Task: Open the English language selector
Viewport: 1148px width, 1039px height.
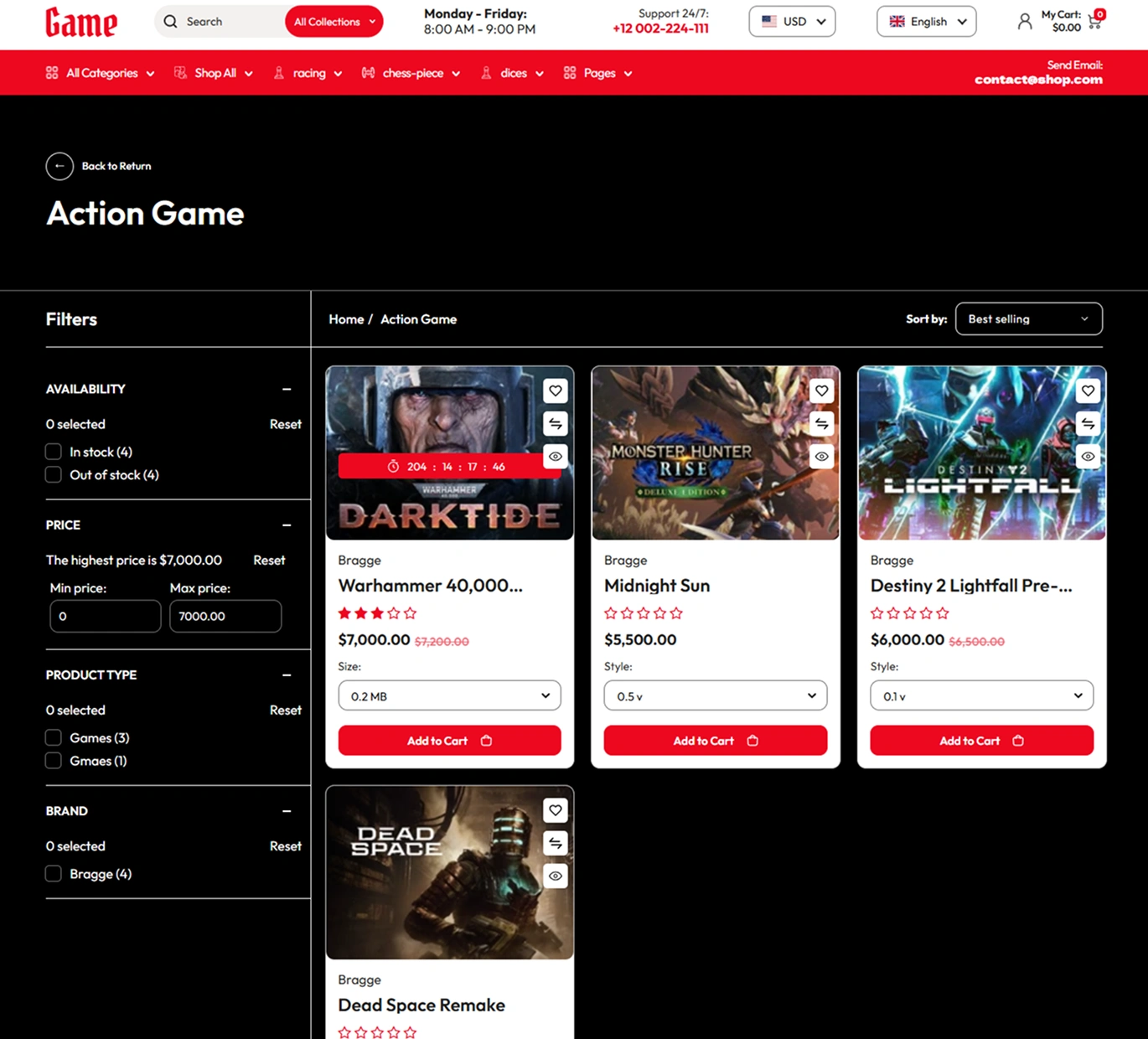Action: pos(927,22)
